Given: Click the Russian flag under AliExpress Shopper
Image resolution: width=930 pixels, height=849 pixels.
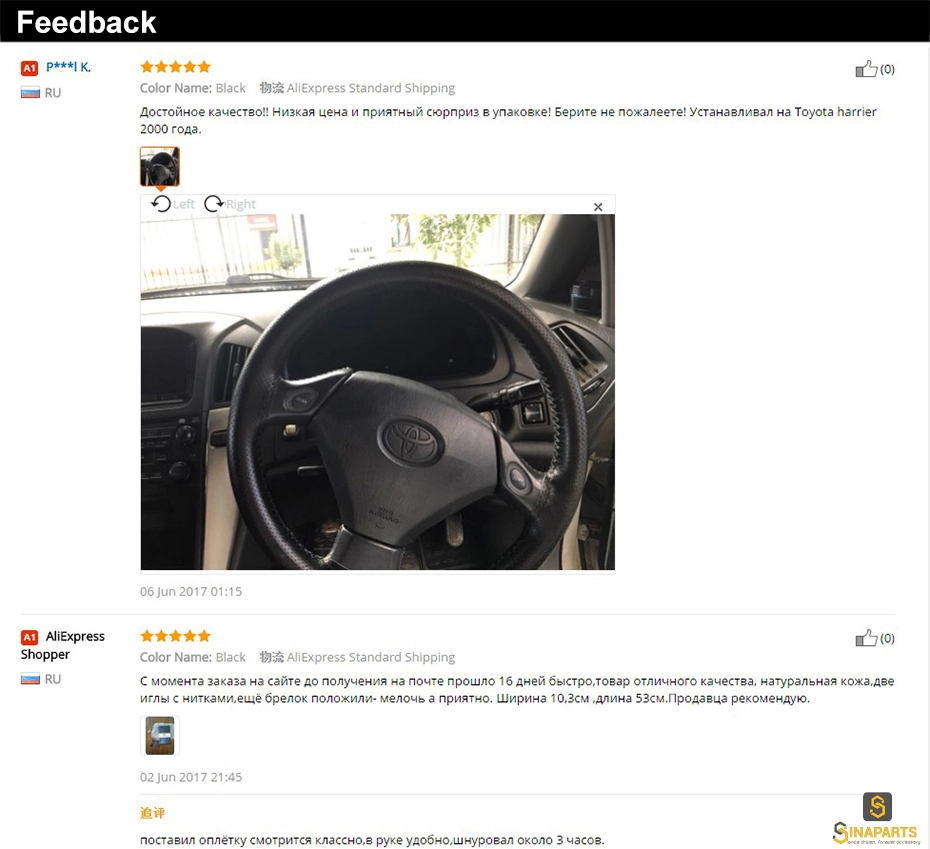Looking at the screenshot, I should [x=30, y=679].
